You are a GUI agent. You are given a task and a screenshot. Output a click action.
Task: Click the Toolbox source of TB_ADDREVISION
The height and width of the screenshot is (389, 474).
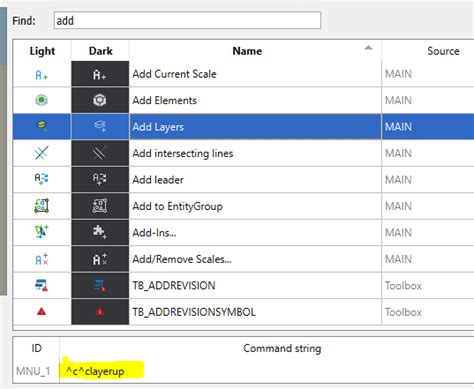pyautogui.click(x=403, y=286)
